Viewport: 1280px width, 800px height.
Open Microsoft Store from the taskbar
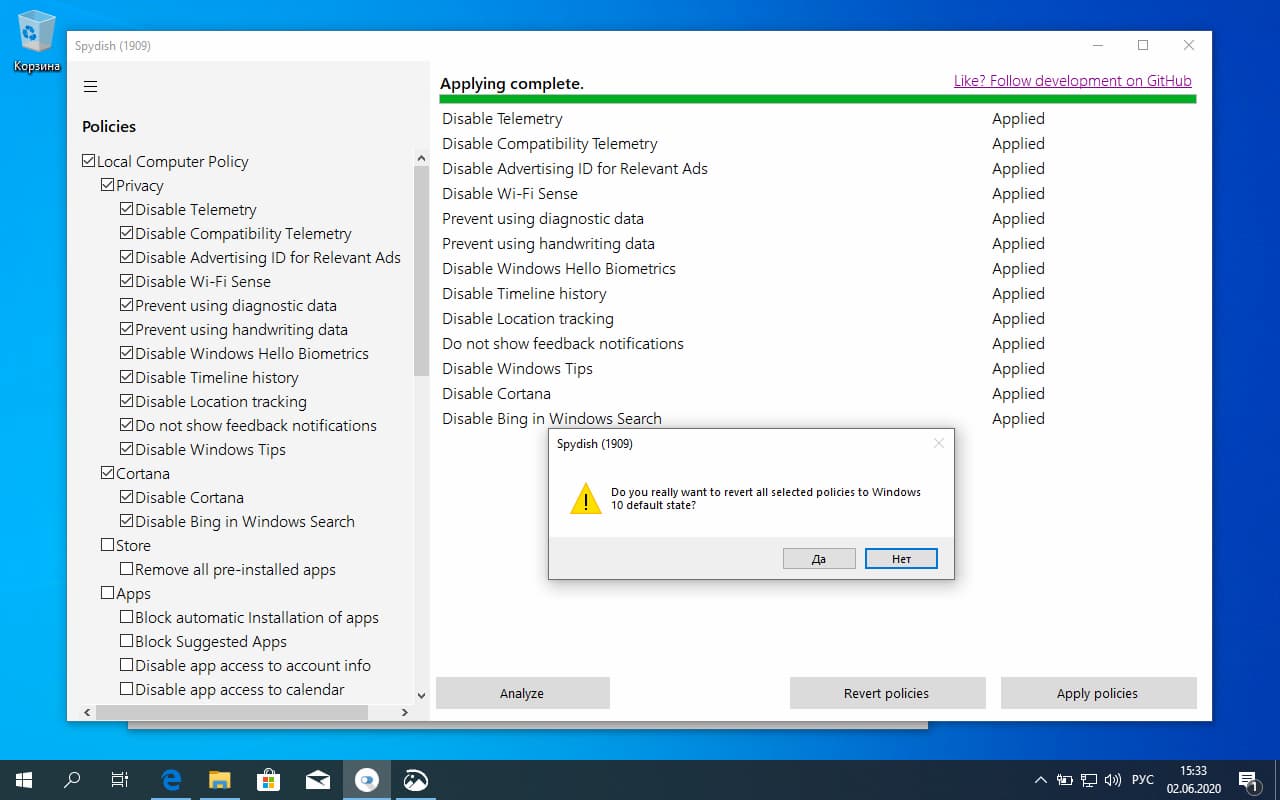coord(269,780)
